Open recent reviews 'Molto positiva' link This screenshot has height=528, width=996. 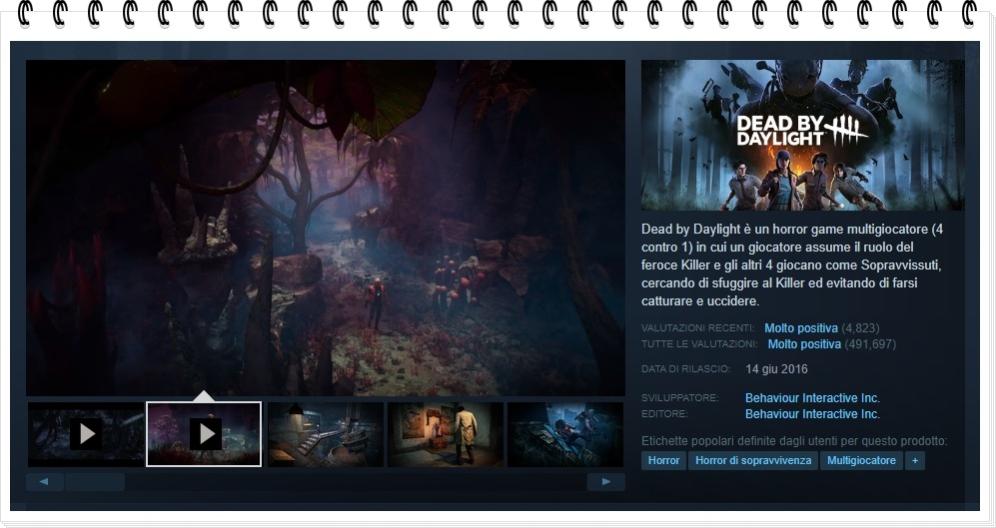coord(801,328)
